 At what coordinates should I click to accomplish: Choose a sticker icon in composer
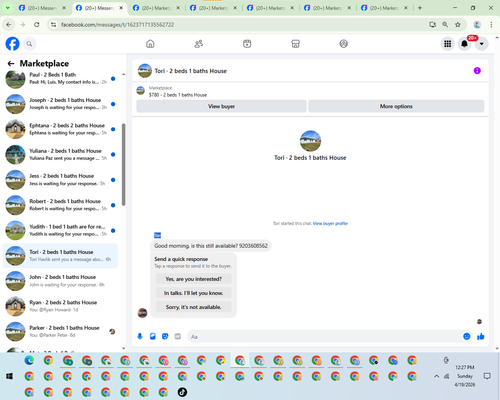165,336
